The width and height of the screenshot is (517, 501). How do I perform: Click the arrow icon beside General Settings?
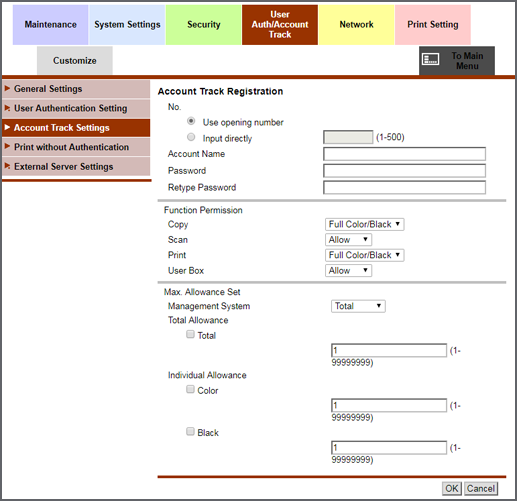(x=7, y=88)
